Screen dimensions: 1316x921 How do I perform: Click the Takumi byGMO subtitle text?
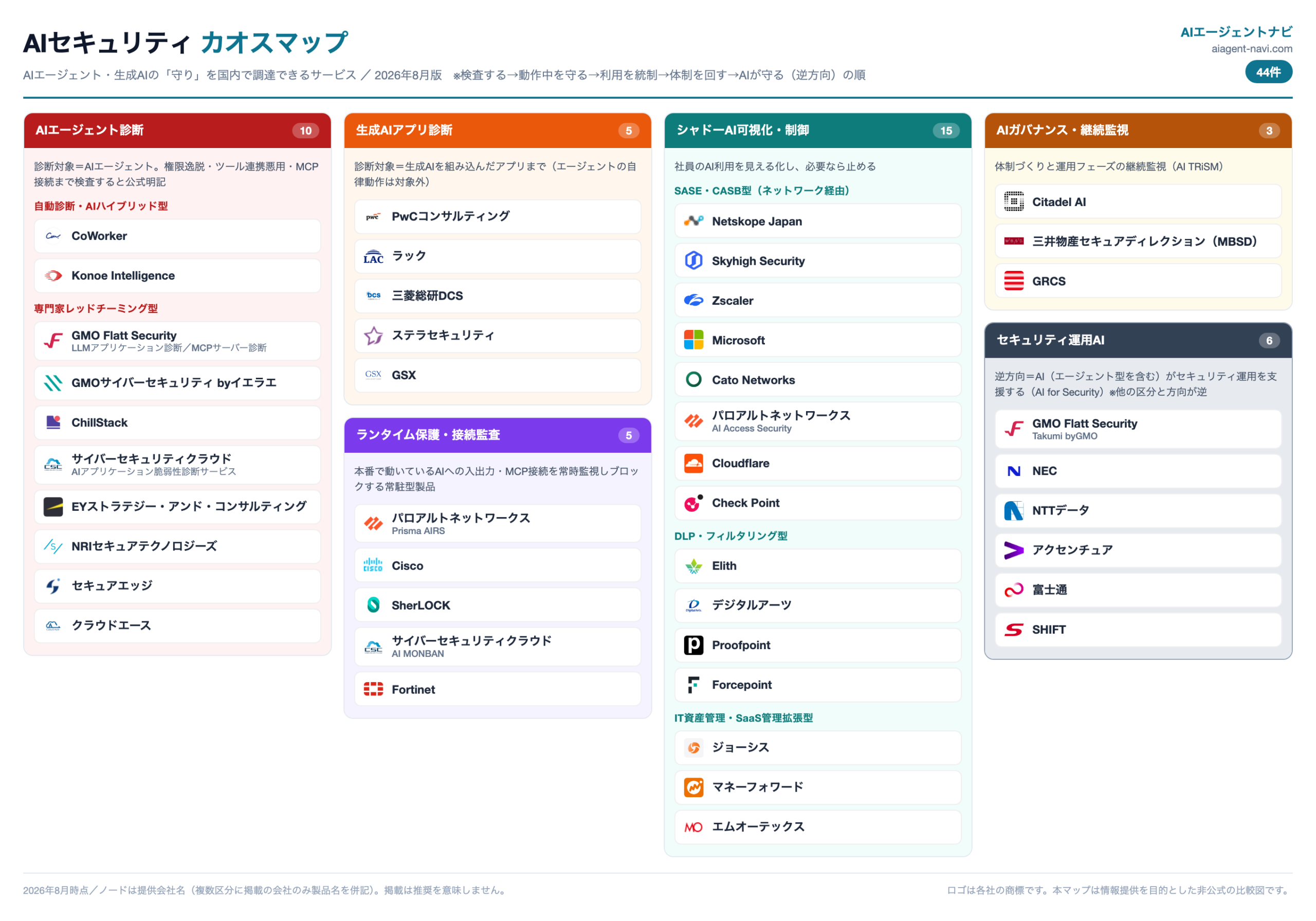pyautogui.click(x=1065, y=436)
